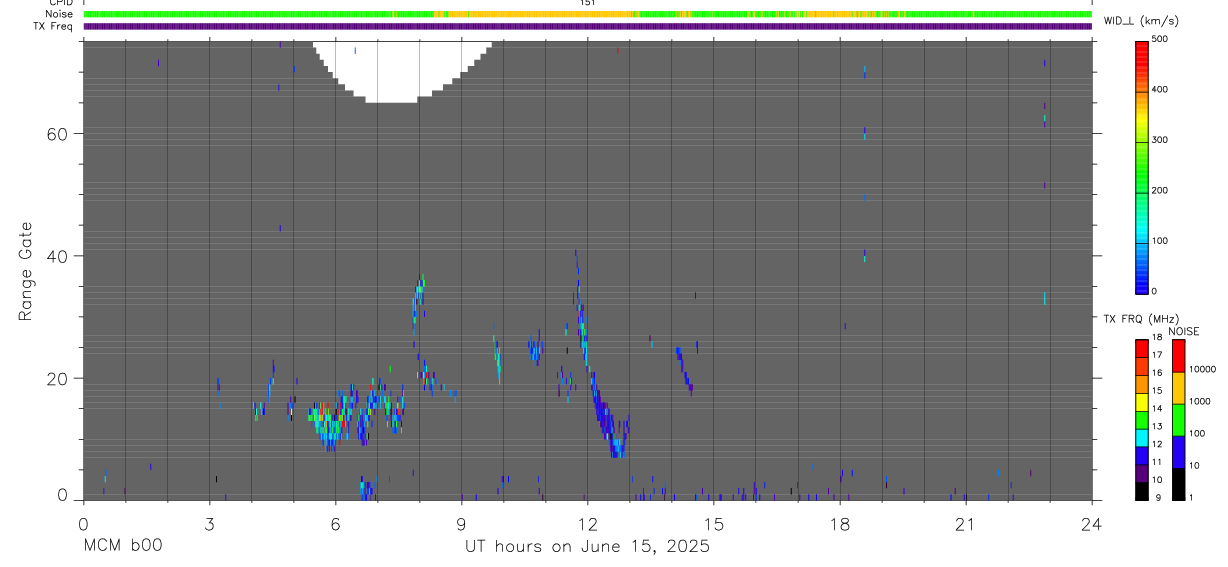Click the blue segment of NOISE legend
This screenshot has height=567, width=1228.
[1178, 452]
